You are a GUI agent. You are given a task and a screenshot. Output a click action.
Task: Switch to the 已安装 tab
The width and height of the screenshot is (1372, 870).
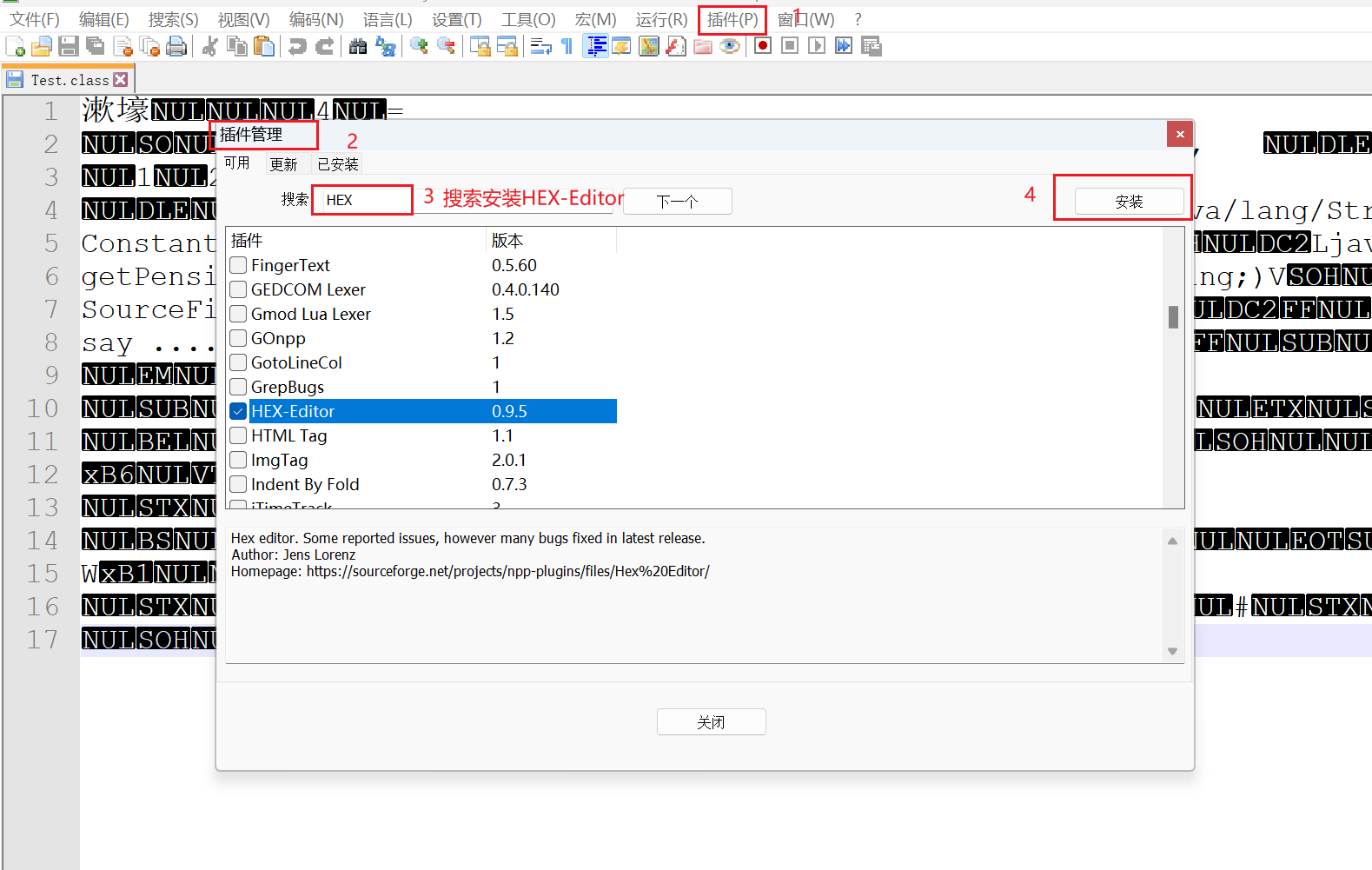(338, 164)
